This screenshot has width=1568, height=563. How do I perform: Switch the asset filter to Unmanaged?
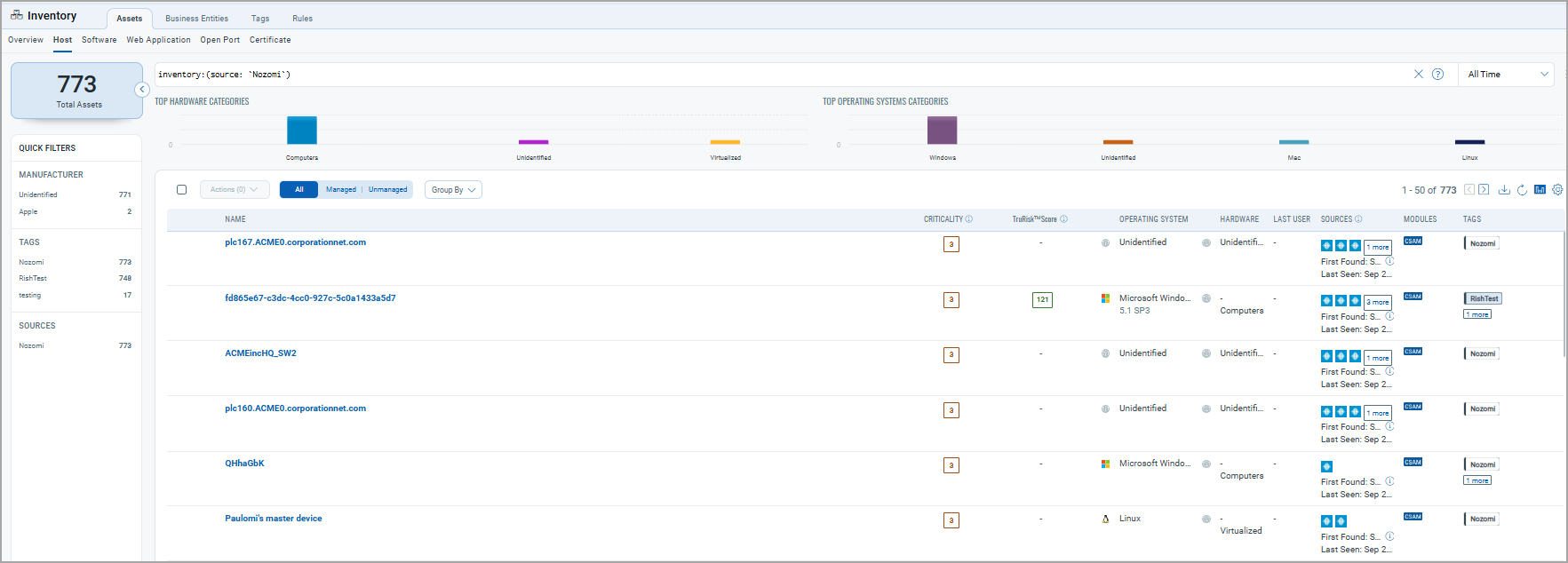[x=388, y=190]
